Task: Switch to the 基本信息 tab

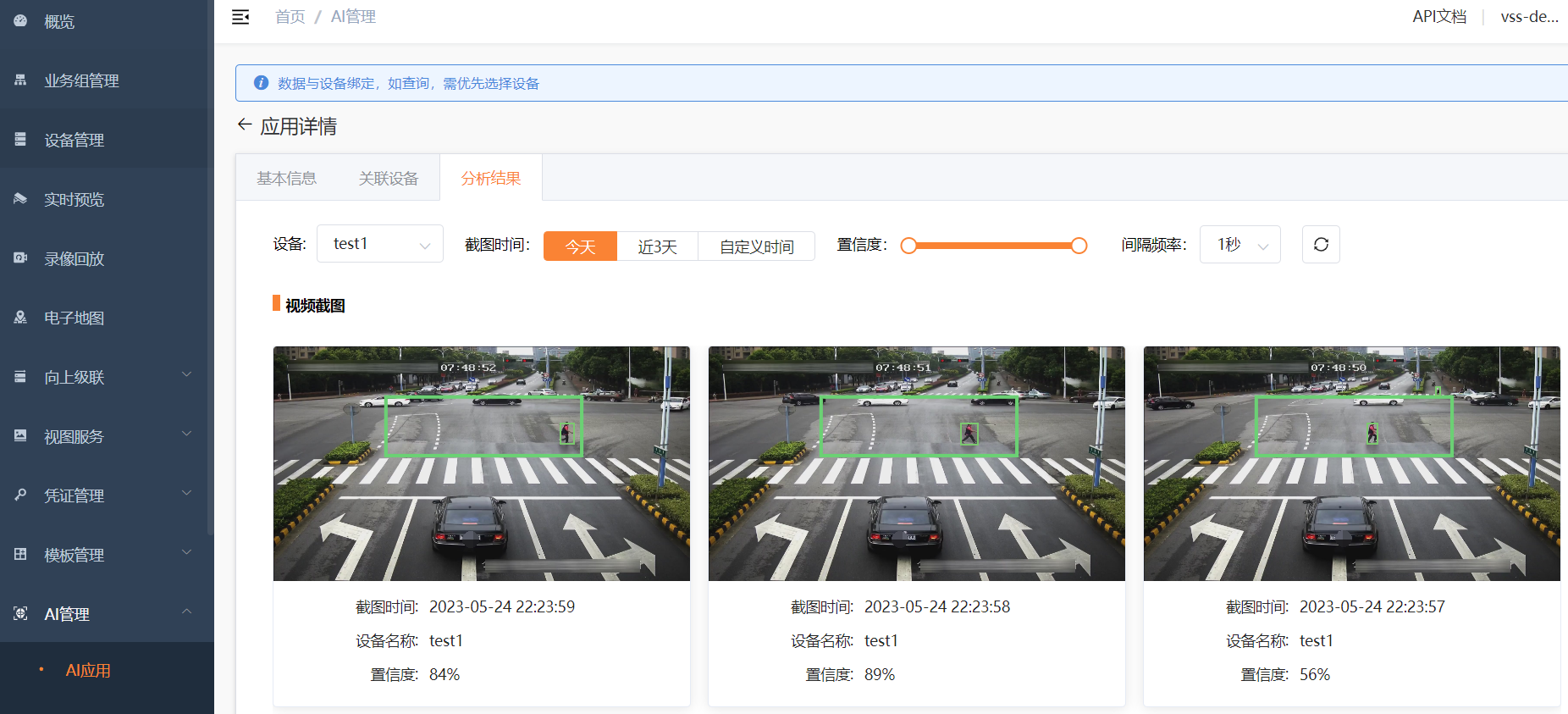Action: click(x=286, y=178)
